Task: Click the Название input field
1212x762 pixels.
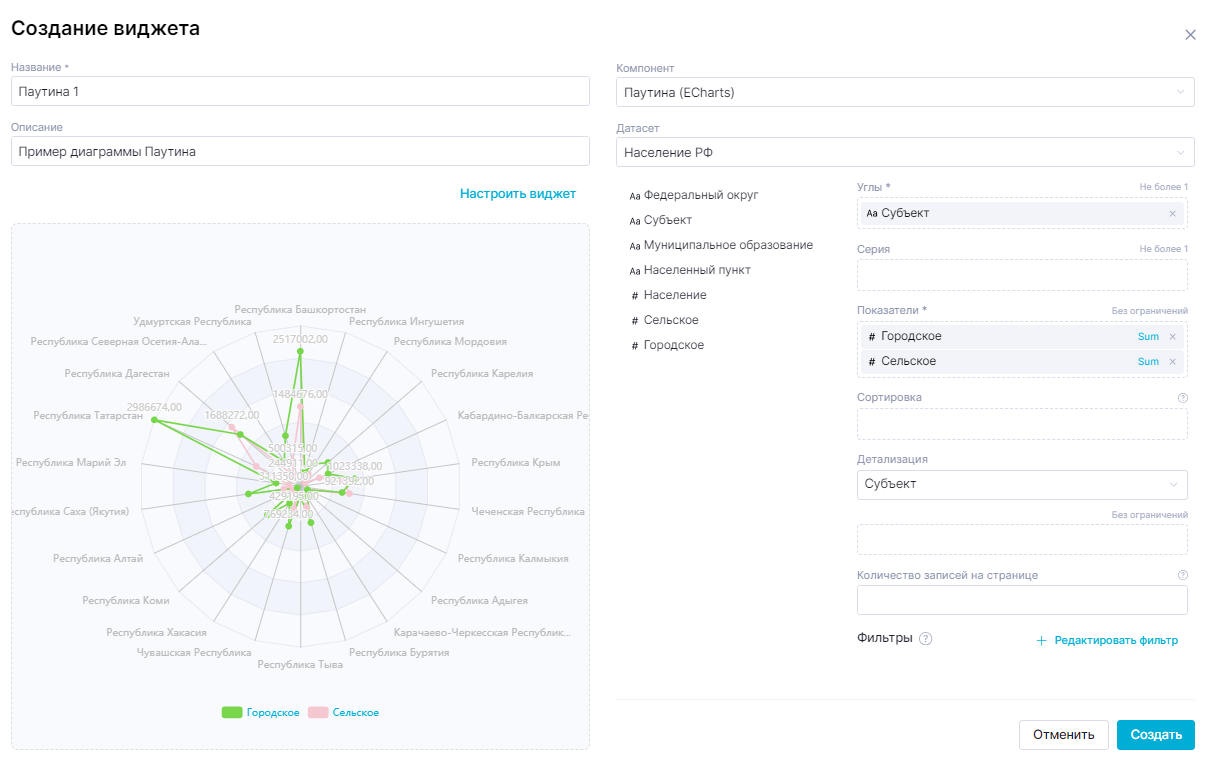Action: click(300, 92)
